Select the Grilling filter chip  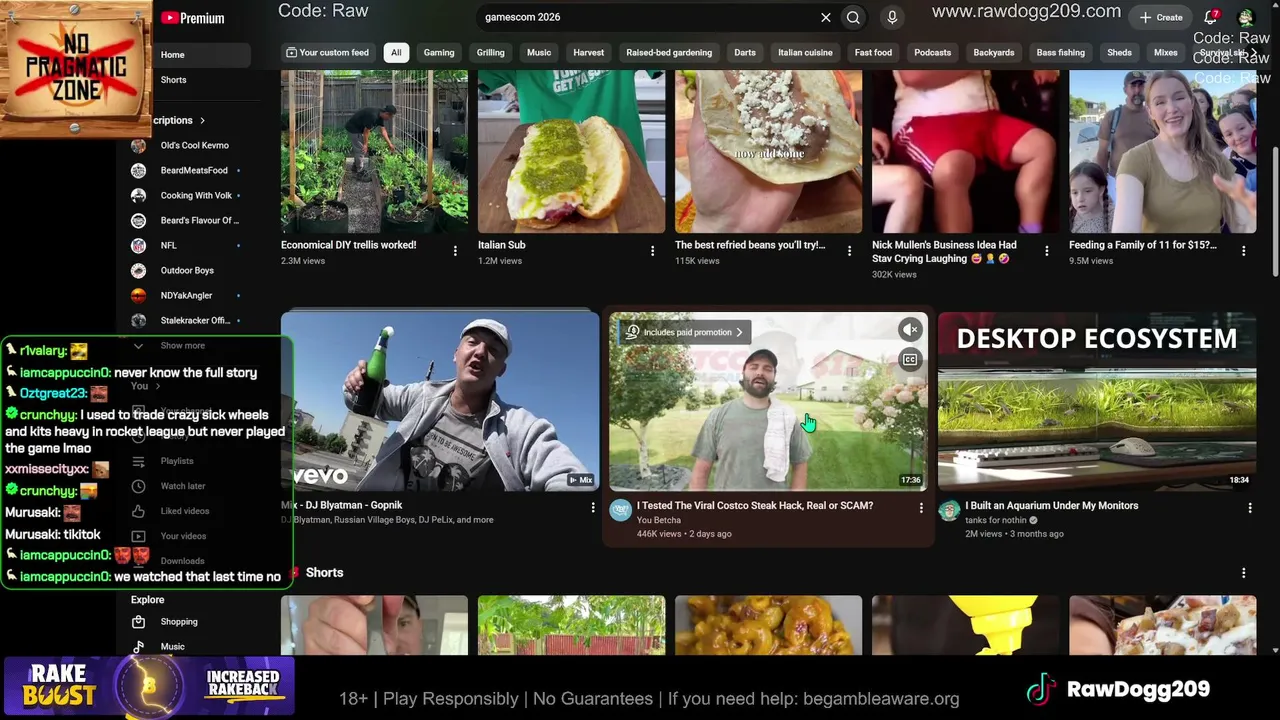[x=491, y=53]
